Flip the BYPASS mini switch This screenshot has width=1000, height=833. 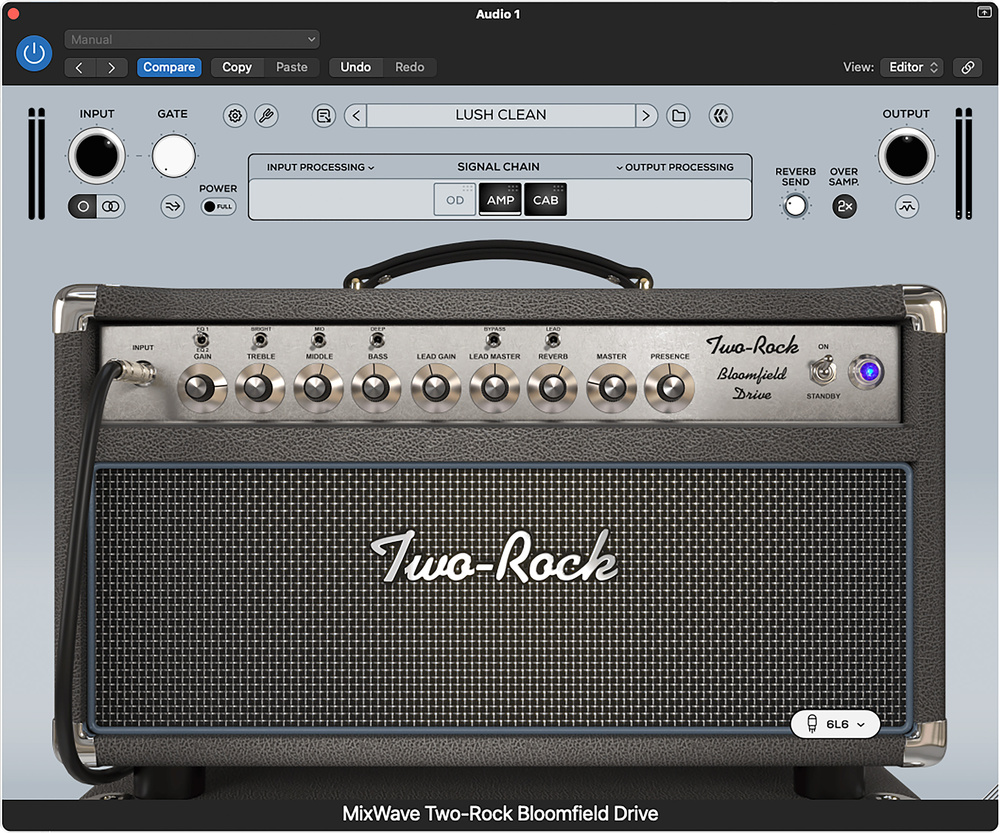(x=494, y=340)
